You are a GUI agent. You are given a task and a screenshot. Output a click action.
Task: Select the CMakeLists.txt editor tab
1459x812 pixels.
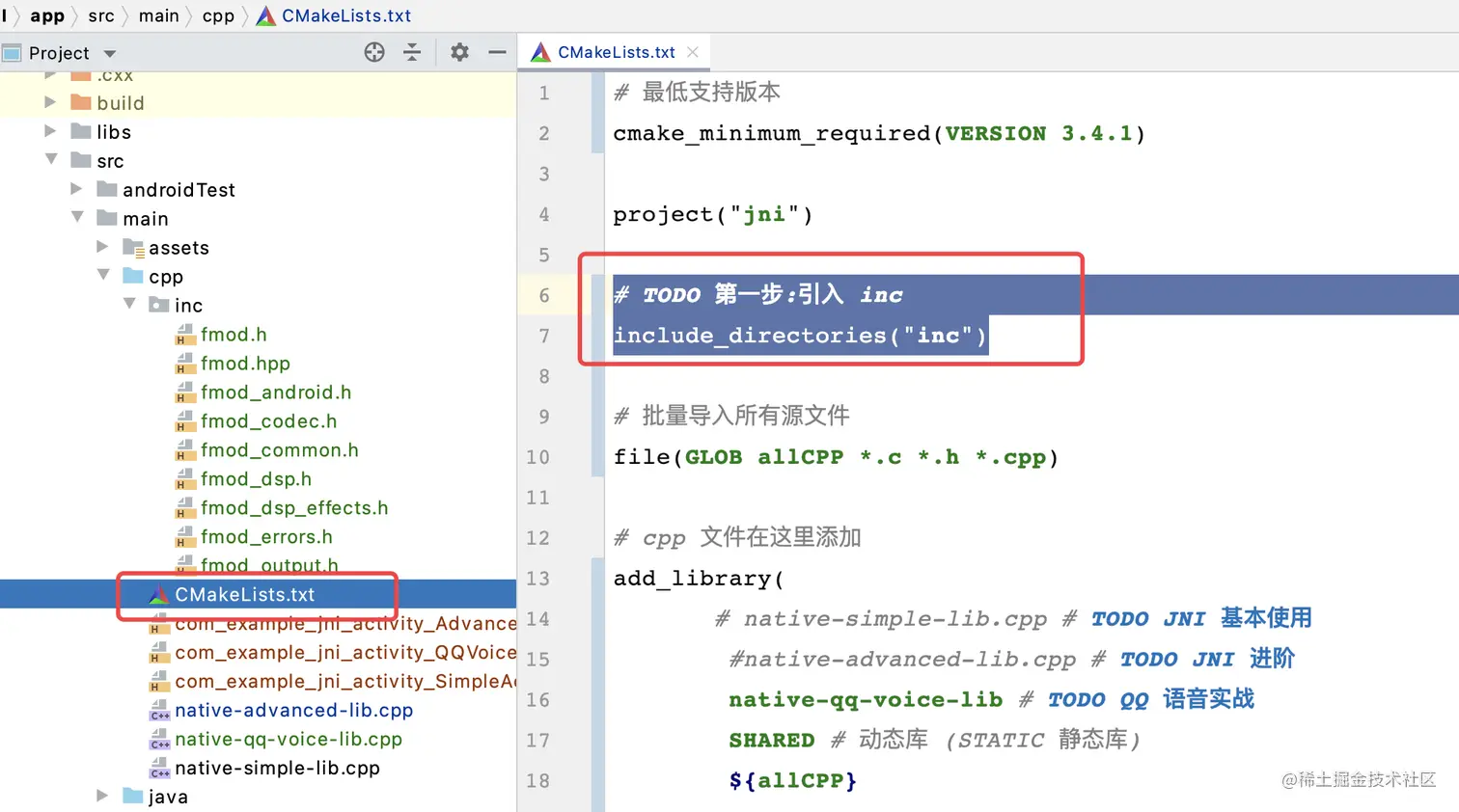tap(616, 52)
